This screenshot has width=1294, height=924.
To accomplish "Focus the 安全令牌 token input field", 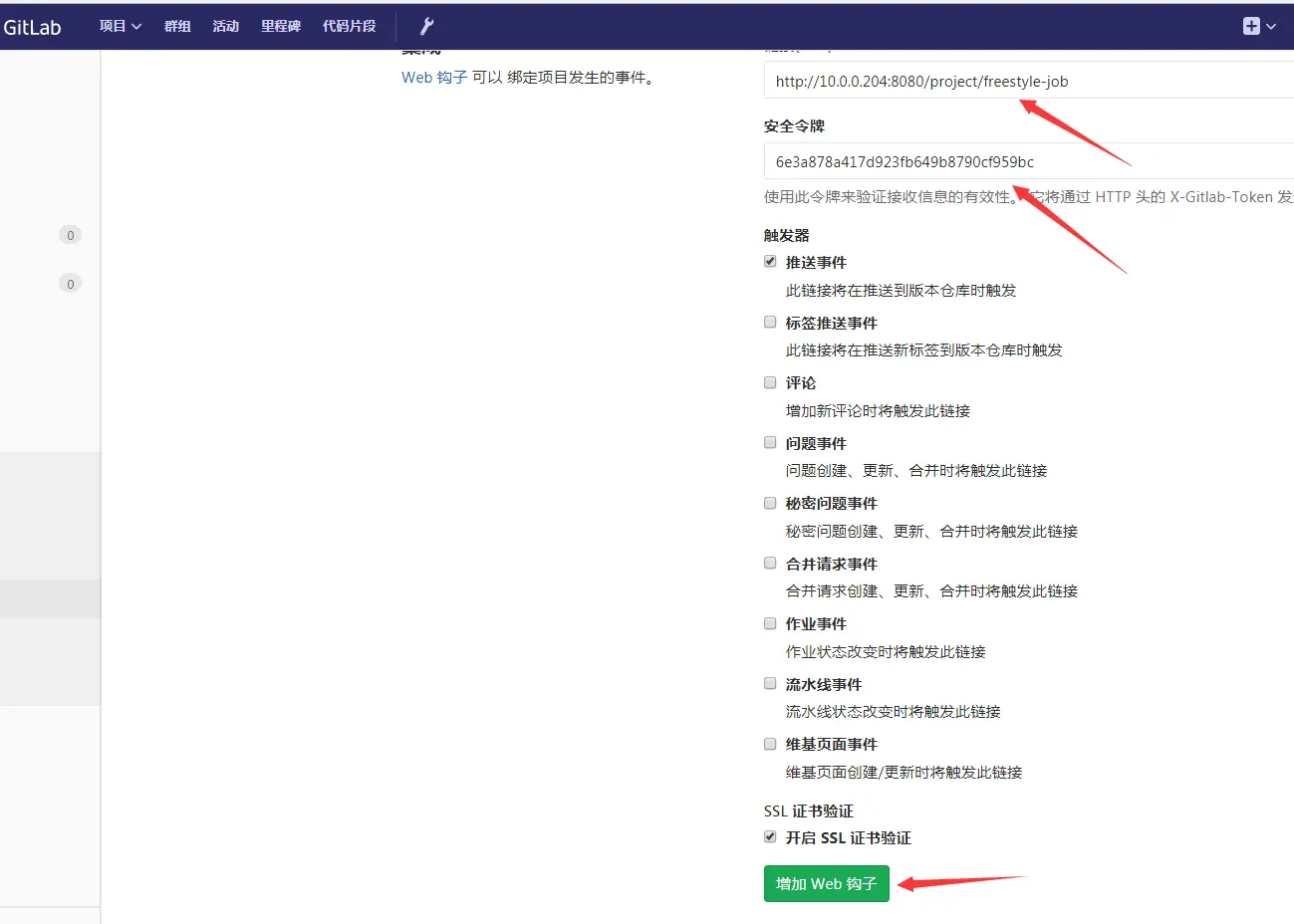I will click(x=1026, y=161).
